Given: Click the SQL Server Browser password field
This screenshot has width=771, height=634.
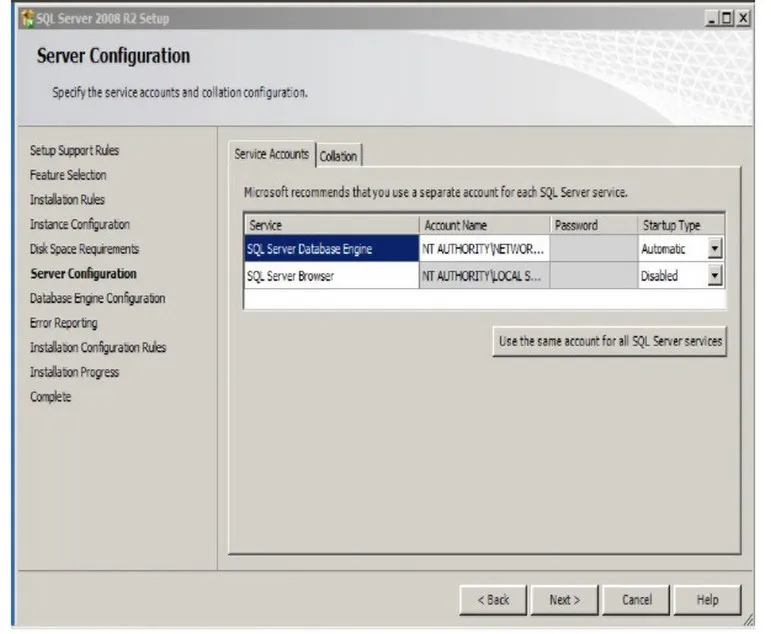Looking at the screenshot, I should pos(594,275).
